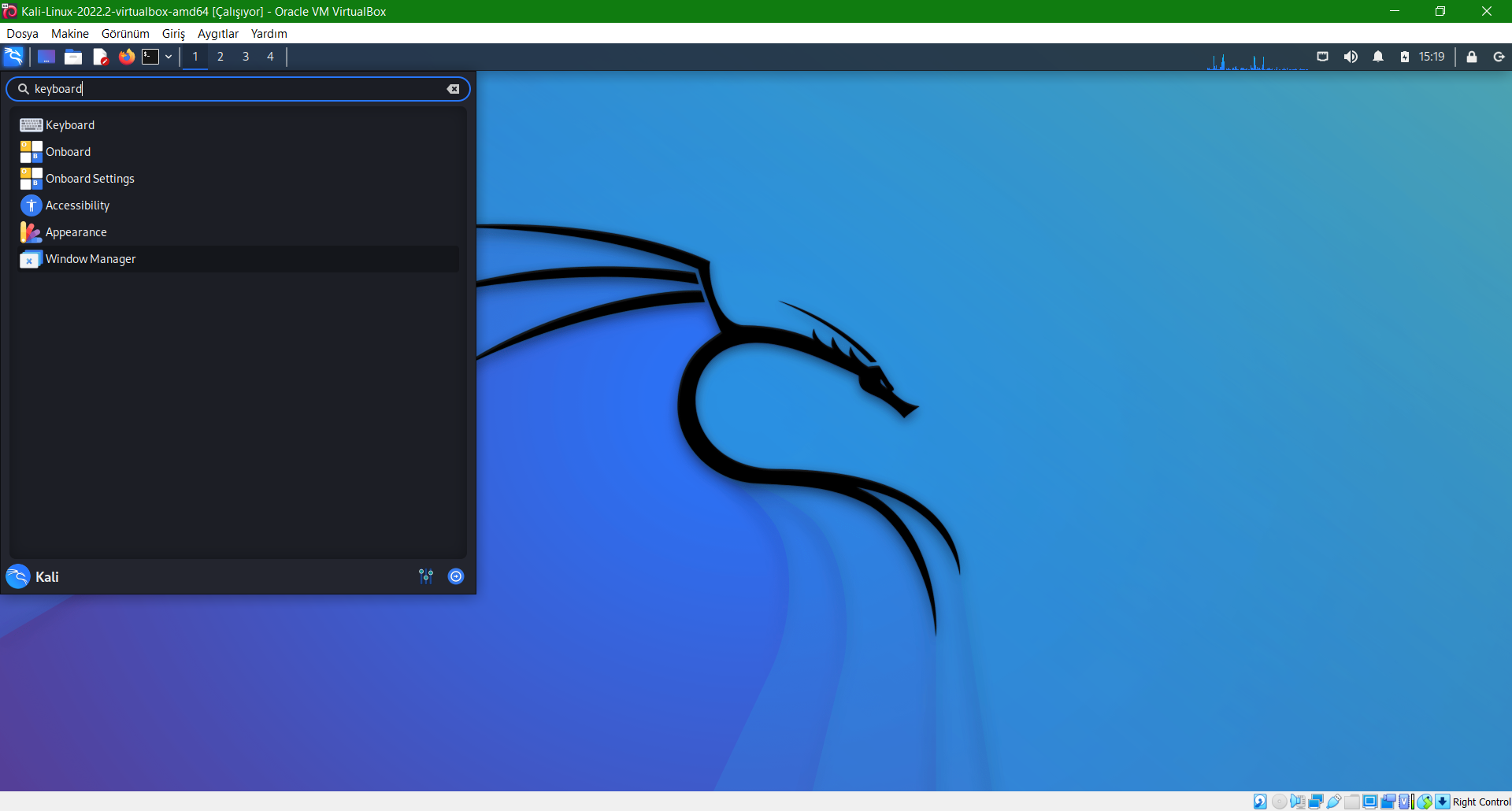
Task: Open Appearance settings entry
Action: [238, 232]
